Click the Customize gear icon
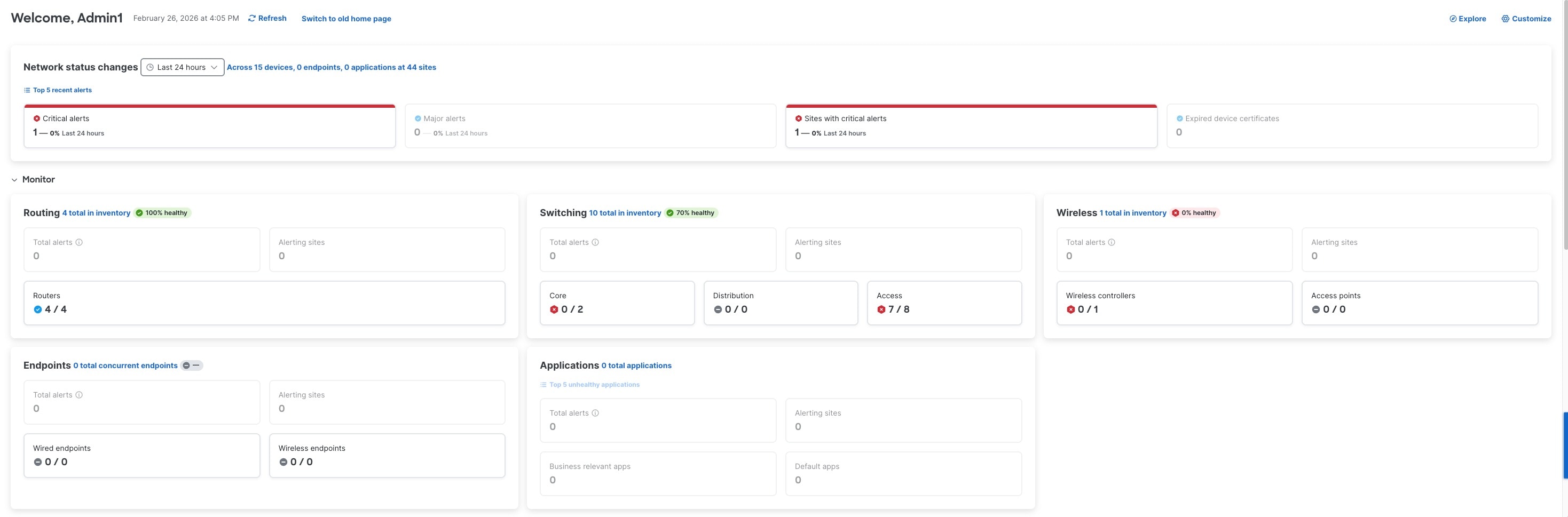The image size is (1568, 517). point(1504,19)
